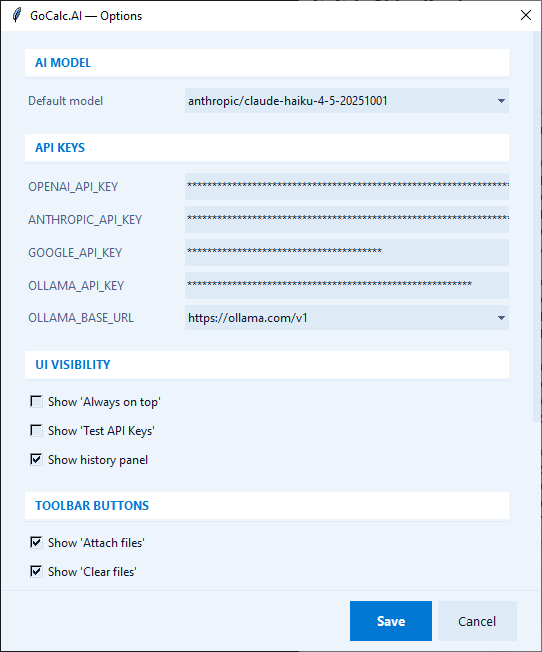Click the Save button
Screen dimensions: 542x652
(x=391, y=621)
